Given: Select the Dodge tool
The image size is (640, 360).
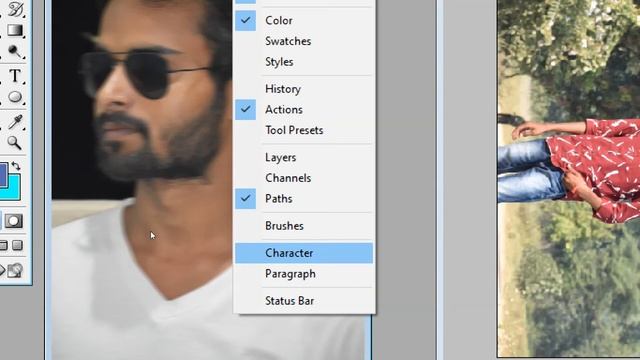Looking at the screenshot, I should coord(15,52).
